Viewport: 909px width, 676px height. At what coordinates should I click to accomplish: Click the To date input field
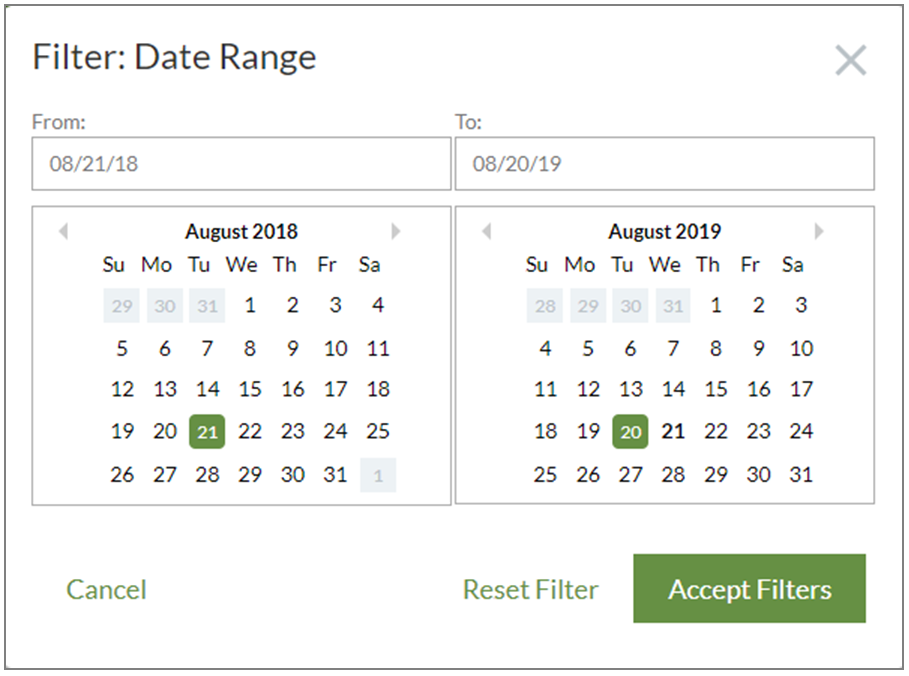click(664, 163)
